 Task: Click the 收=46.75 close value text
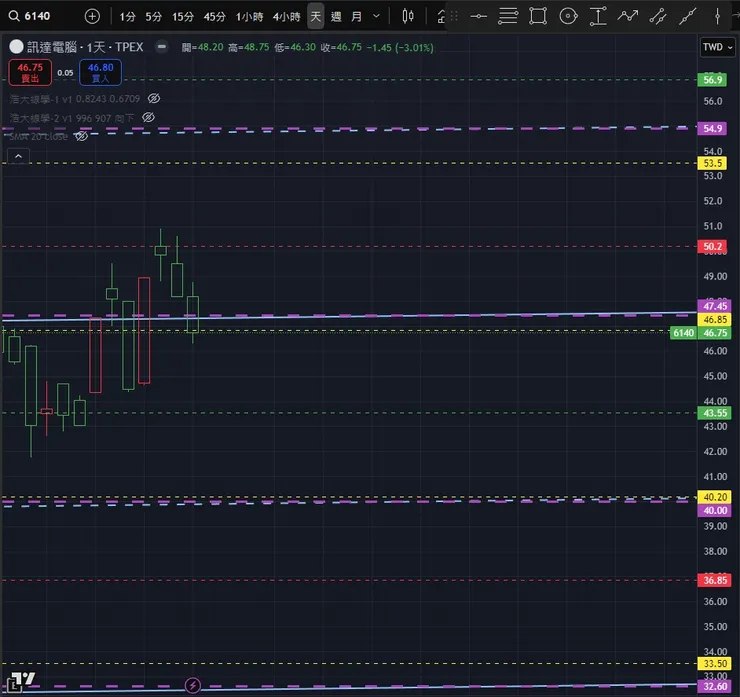point(341,47)
